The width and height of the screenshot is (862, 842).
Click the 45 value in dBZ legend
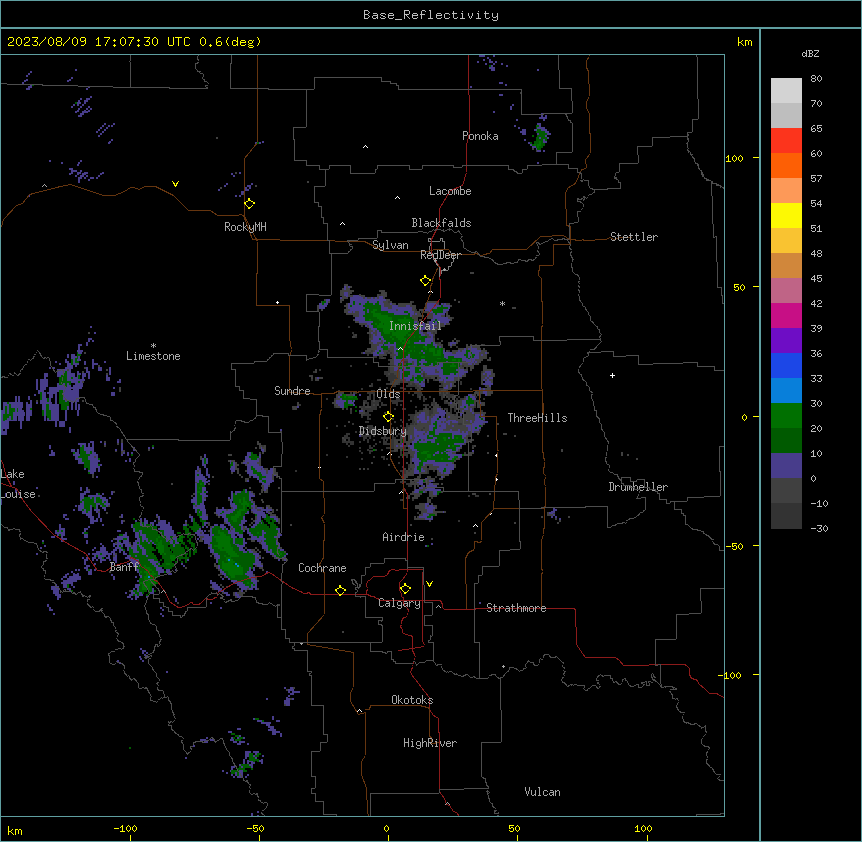click(816, 279)
